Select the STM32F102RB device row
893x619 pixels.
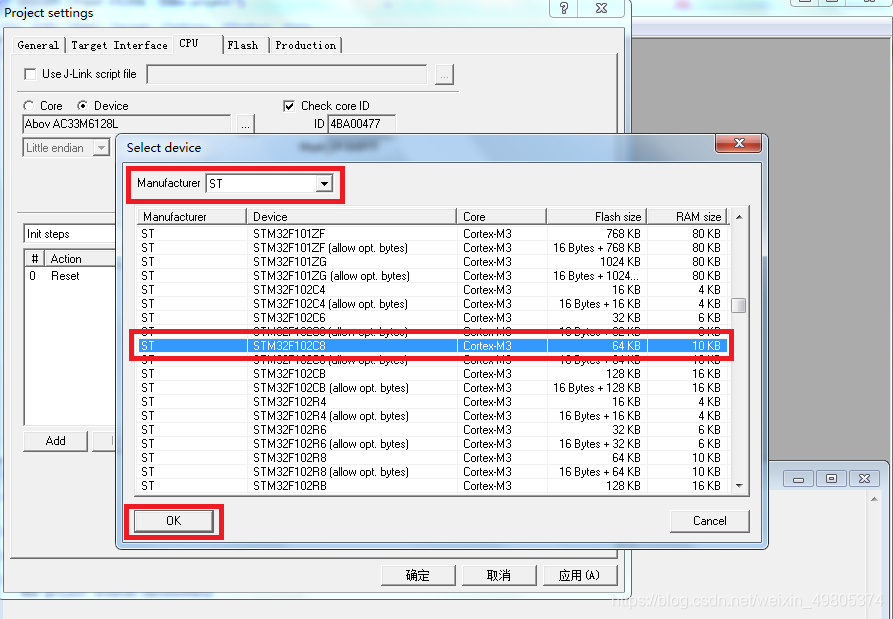(432, 486)
